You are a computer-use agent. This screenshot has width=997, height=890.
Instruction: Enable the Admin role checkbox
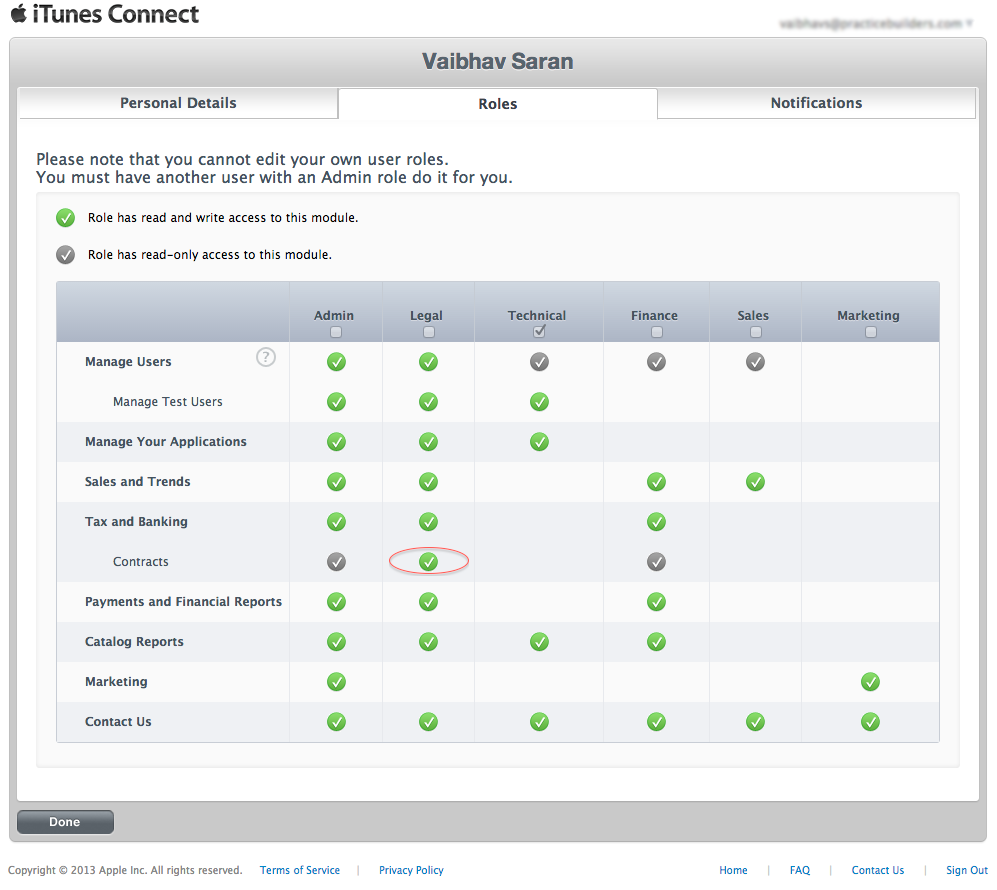[336, 332]
